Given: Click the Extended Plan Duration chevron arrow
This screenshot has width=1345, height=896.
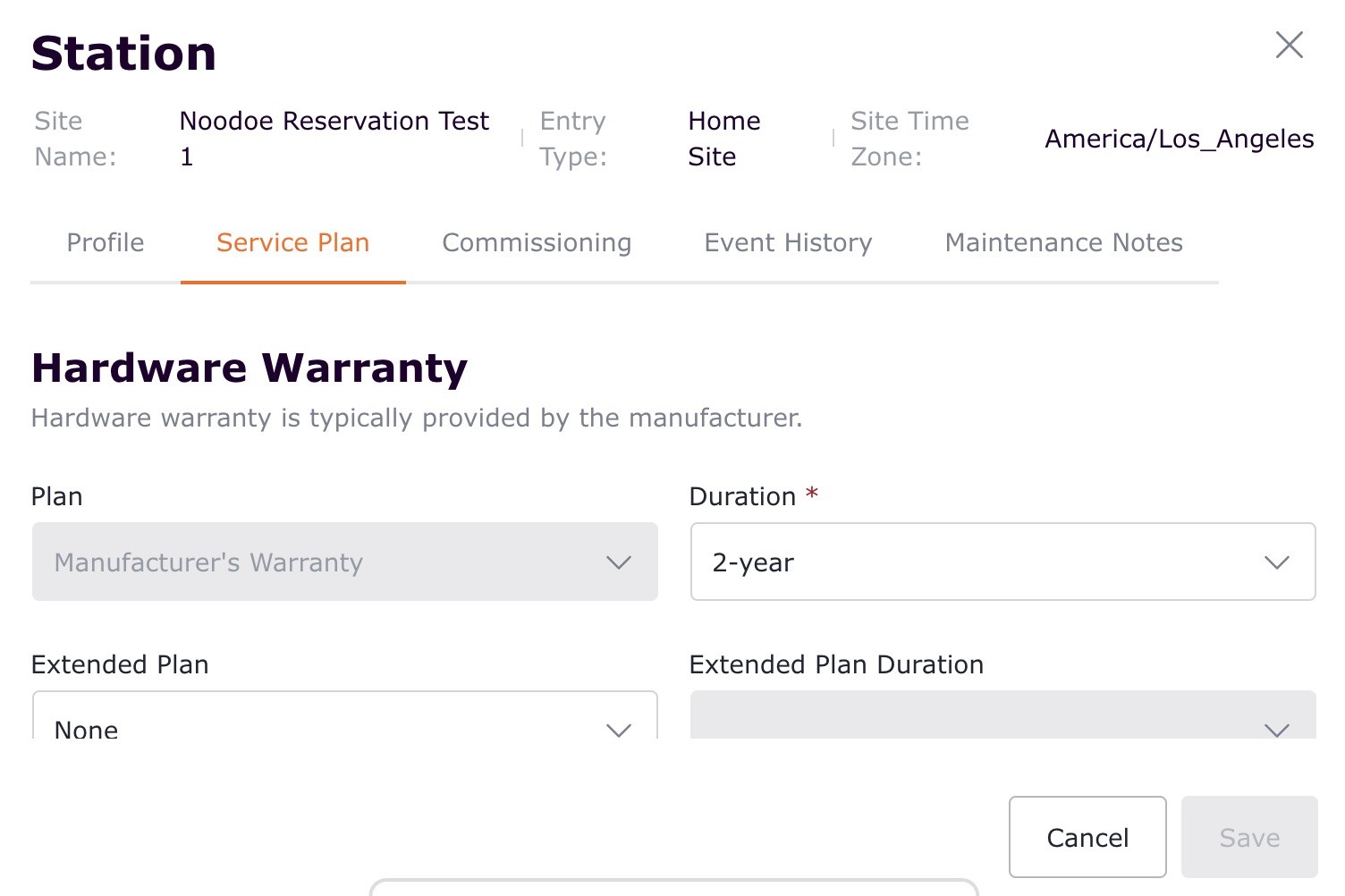Looking at the screenshot, I should click(x=1276, y=729).
